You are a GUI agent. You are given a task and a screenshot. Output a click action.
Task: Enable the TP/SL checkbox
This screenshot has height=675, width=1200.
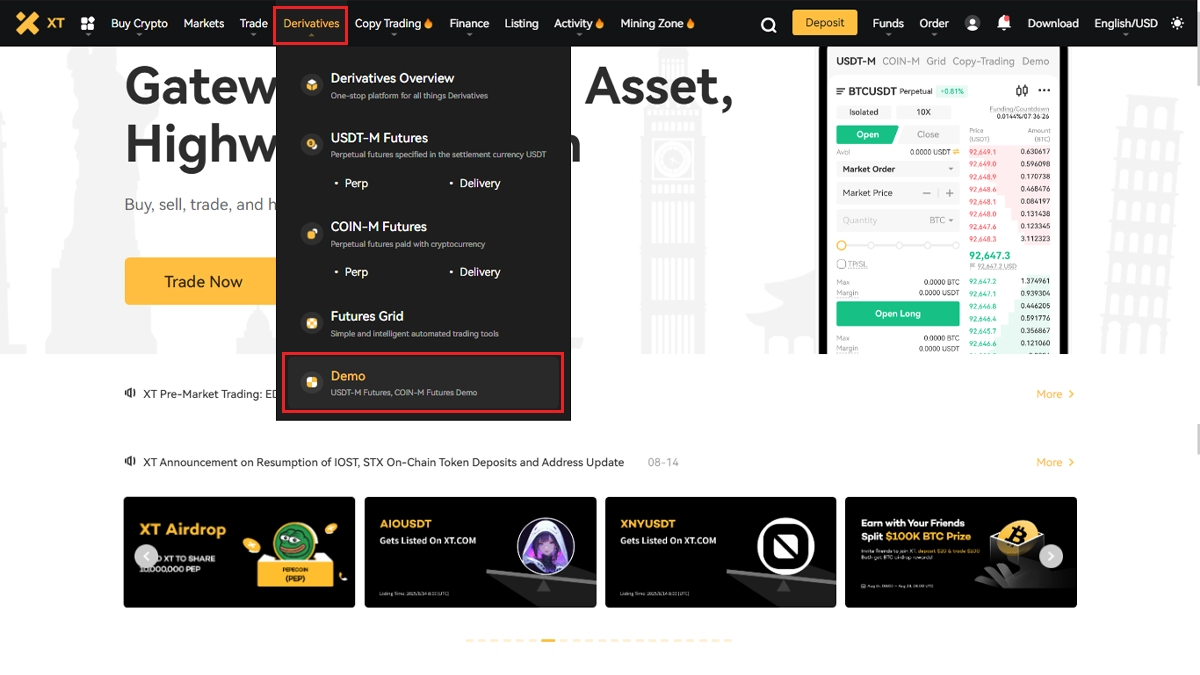[841, 264]
